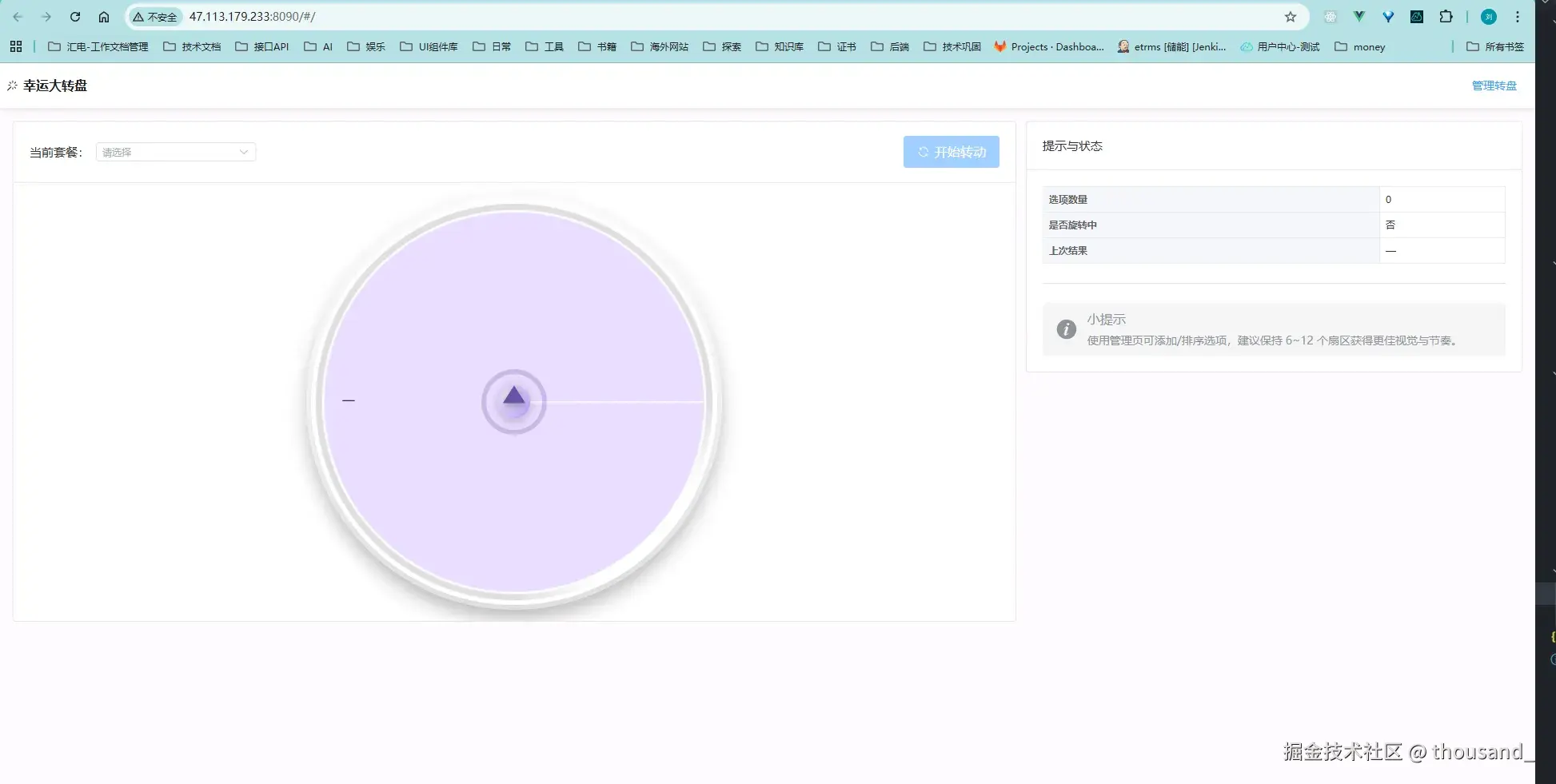
Task: Open the money bookmark folder
Action: pyautogui.click(x=1360, y=47)
